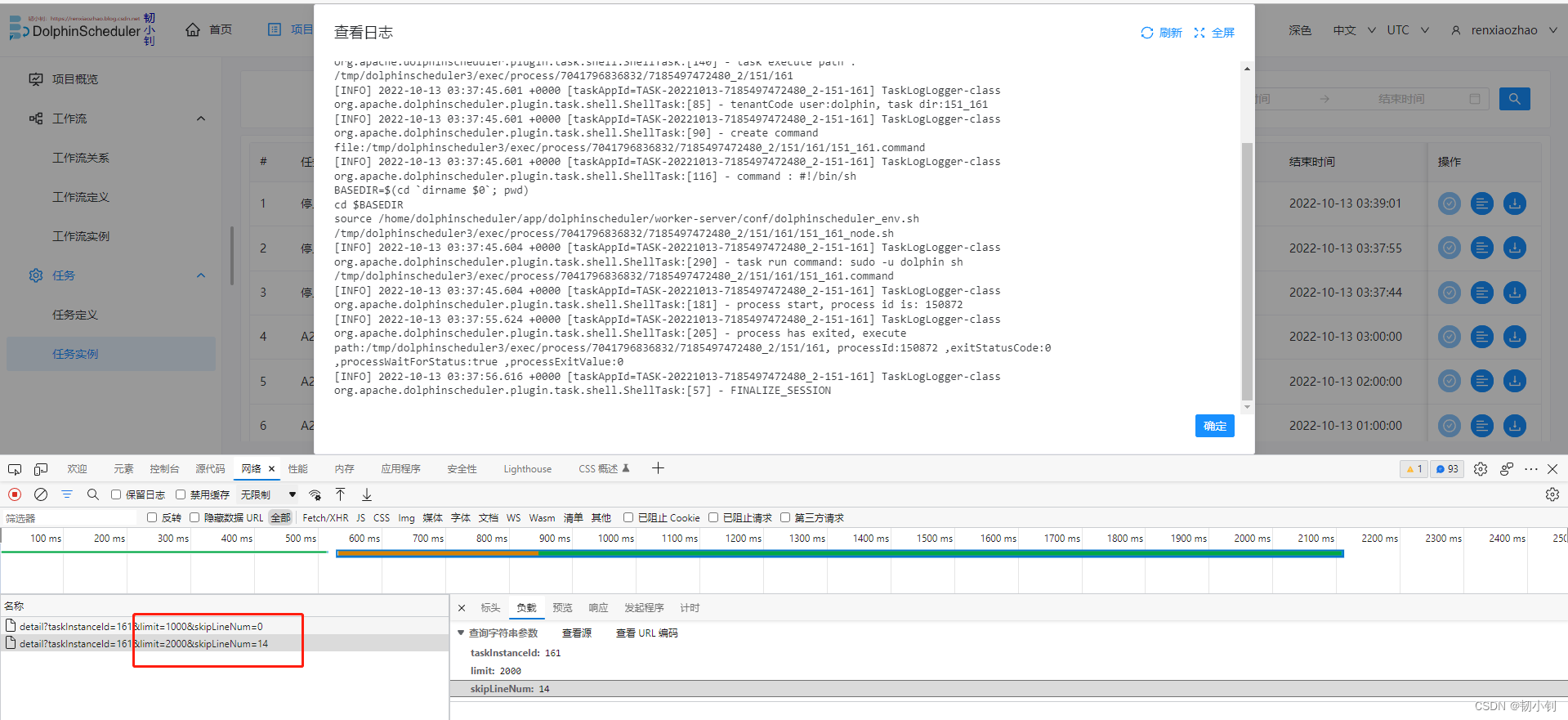Switch to the 源代码 DevTools tab

pyautogui.click(x=210, y=469)
